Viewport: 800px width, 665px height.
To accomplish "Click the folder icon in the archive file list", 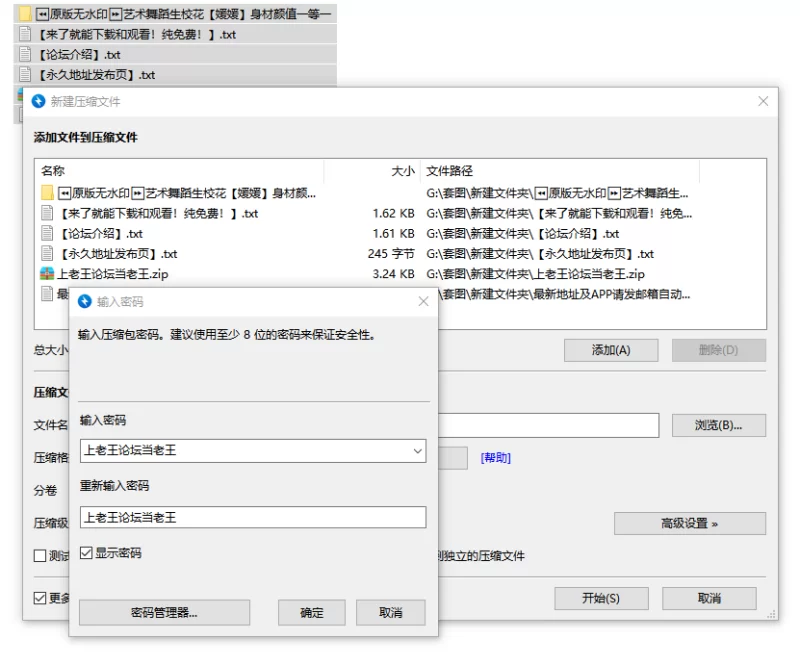I will coord(47,193).
